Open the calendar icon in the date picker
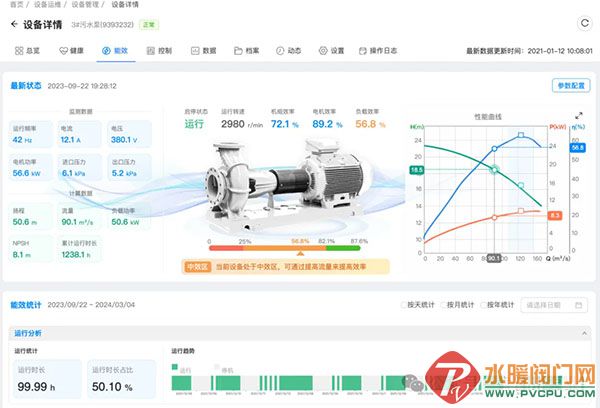This screenshot has width=600, height=408. (x=579, y=305)
